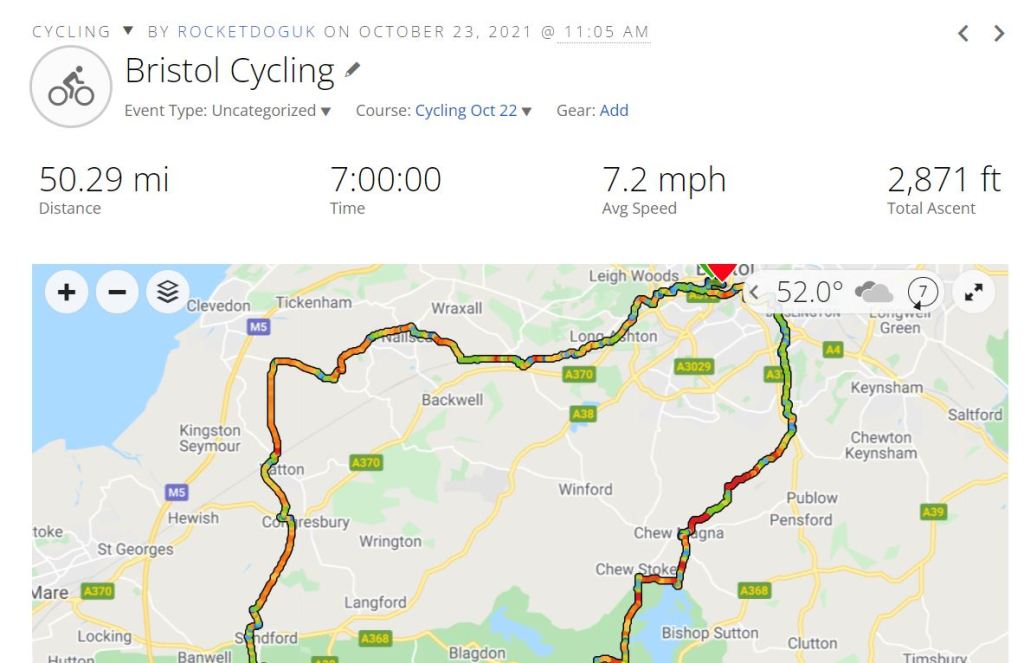Open the map layers selector
This screenshot has width=1024, height=663.
click(168, 292)
